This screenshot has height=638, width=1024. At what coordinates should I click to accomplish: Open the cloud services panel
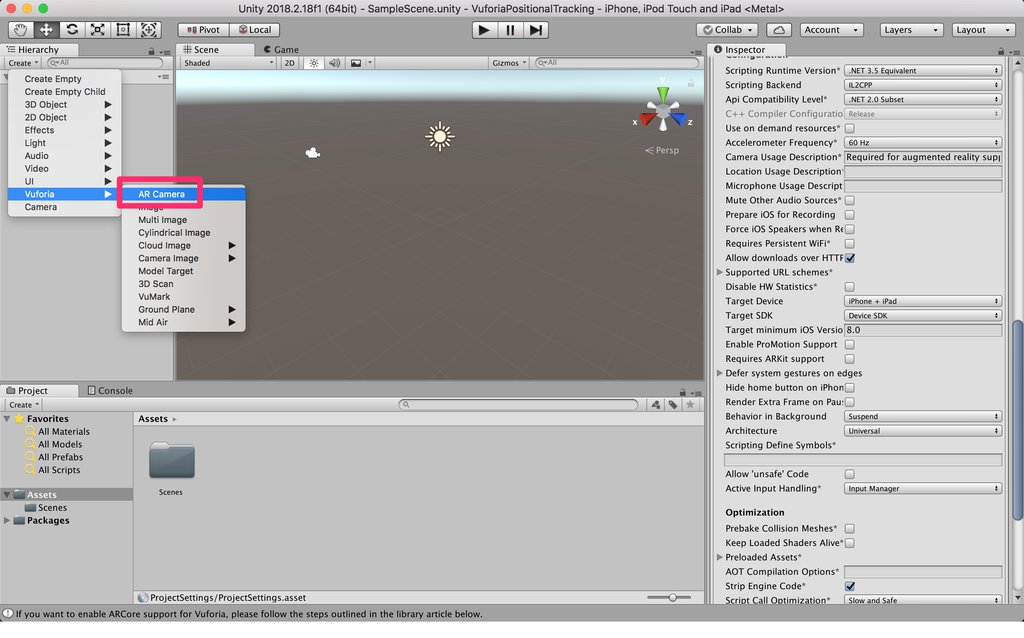(x=779, y=30)
